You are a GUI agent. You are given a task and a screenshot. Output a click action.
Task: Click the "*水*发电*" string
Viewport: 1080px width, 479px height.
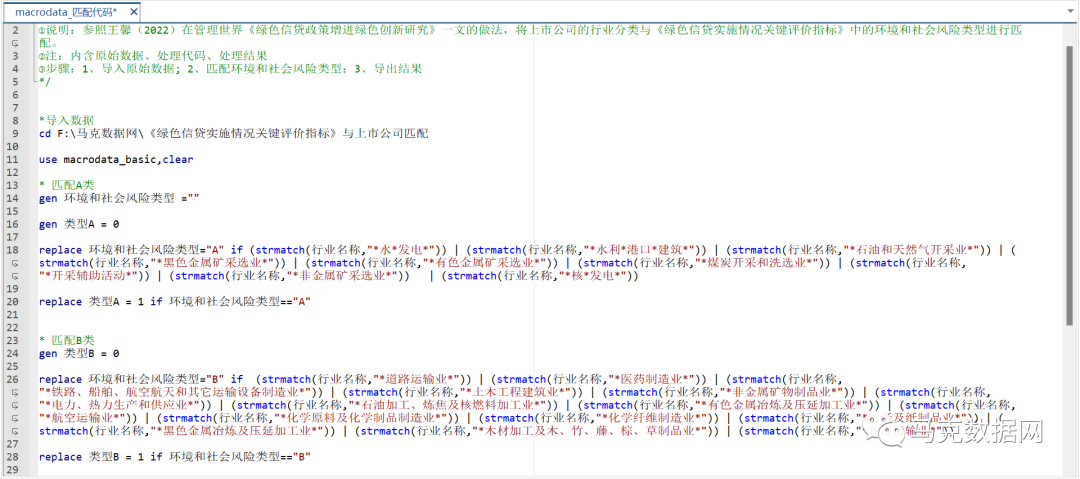click(x=402, y=251)
